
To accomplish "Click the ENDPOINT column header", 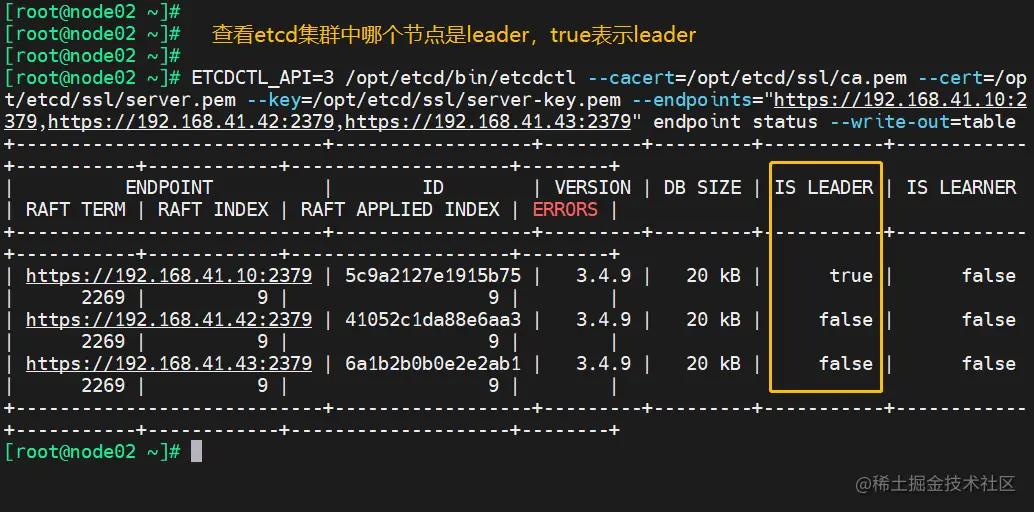I will [x=169, y=188].
